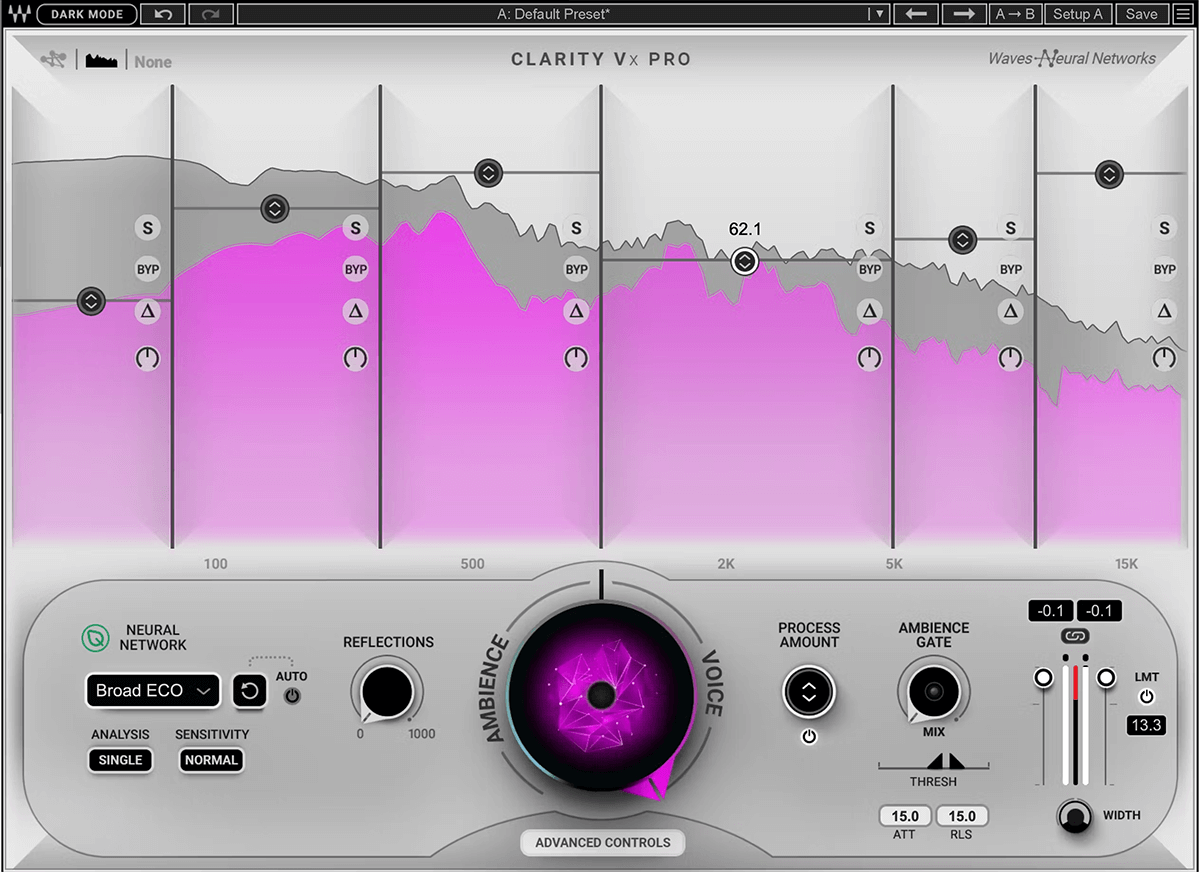
Task: Click the Delta monitor icon on the 500Hz band
Action: coord(577,311)
